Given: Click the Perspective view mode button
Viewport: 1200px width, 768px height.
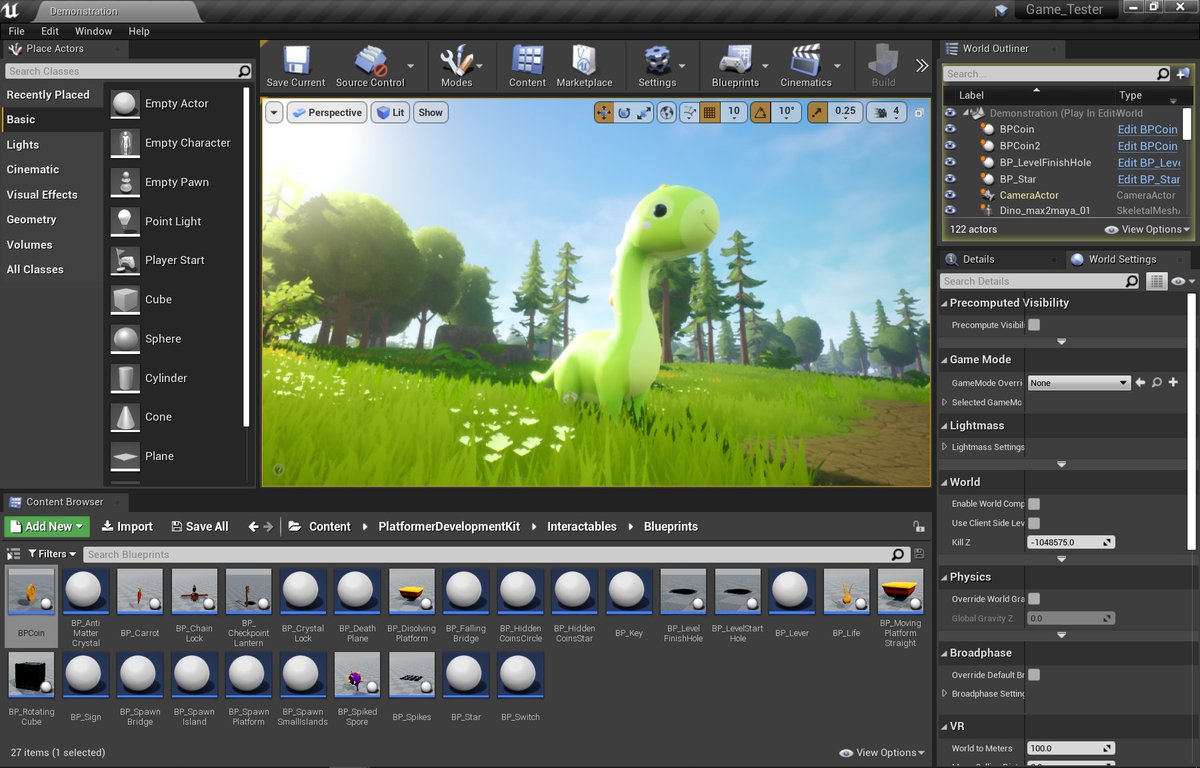Looking at the screenshot, I should (327, 112).
